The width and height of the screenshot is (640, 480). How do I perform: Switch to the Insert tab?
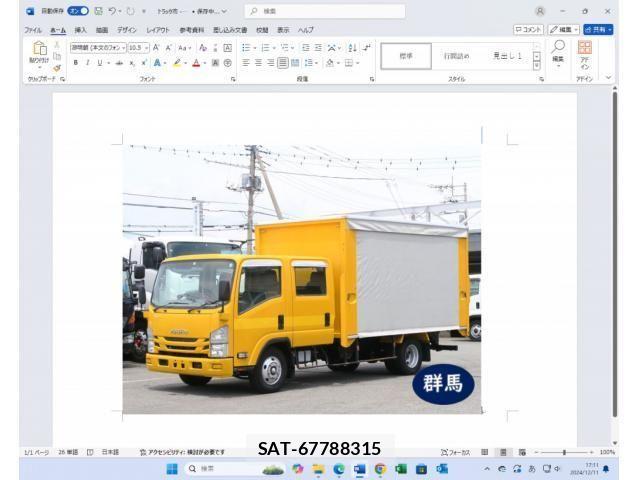[80, 30]
